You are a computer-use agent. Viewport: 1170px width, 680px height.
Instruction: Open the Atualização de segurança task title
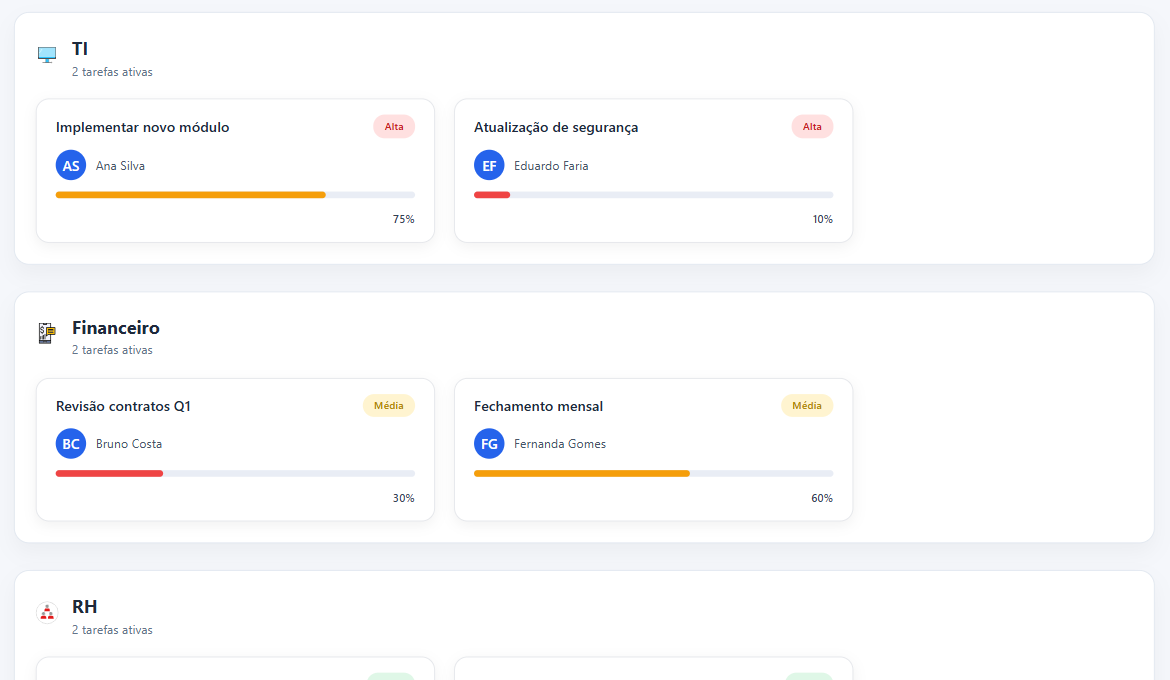tap(556, 127)
